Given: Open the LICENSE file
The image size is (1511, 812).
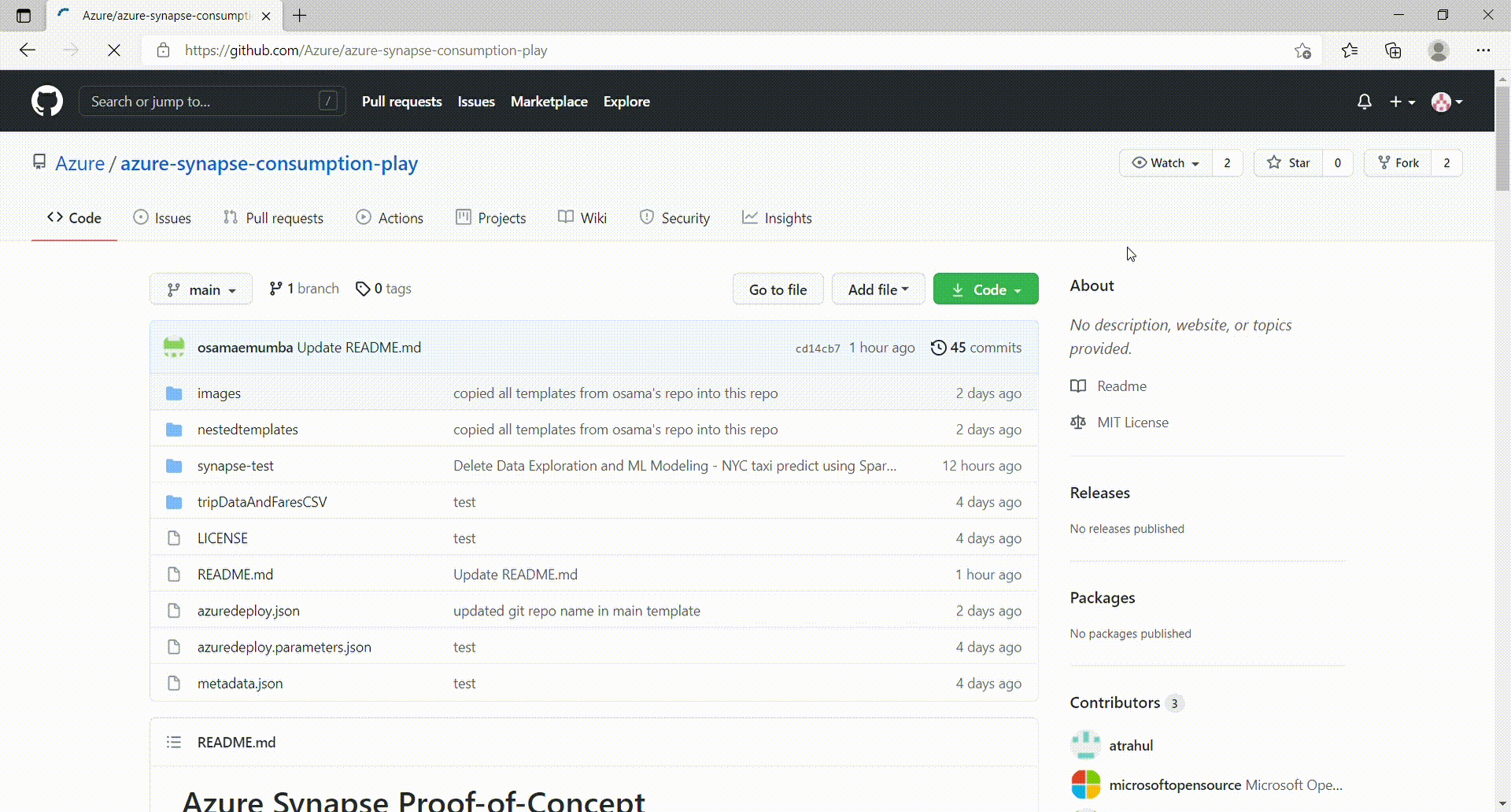Looking at the screenshot, I should [x=223, y=538].
